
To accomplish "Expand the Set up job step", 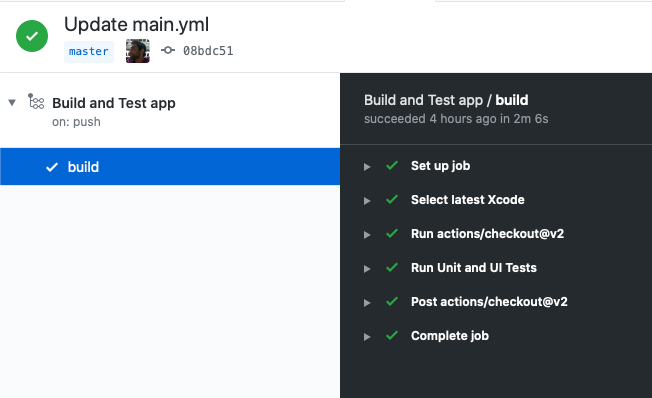I will click(367, 167).
